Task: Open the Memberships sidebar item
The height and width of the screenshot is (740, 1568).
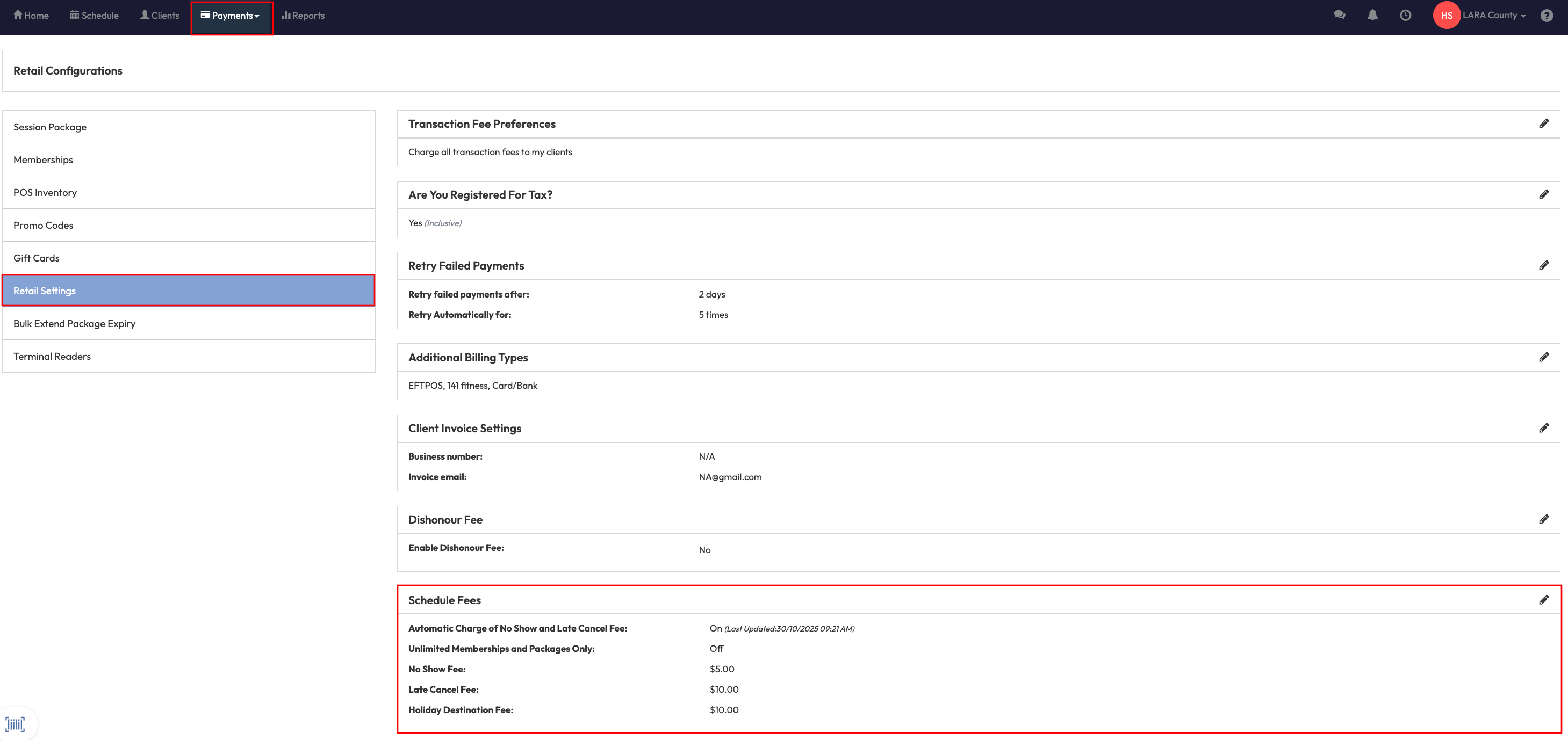Action: click(x=43, y=160)
